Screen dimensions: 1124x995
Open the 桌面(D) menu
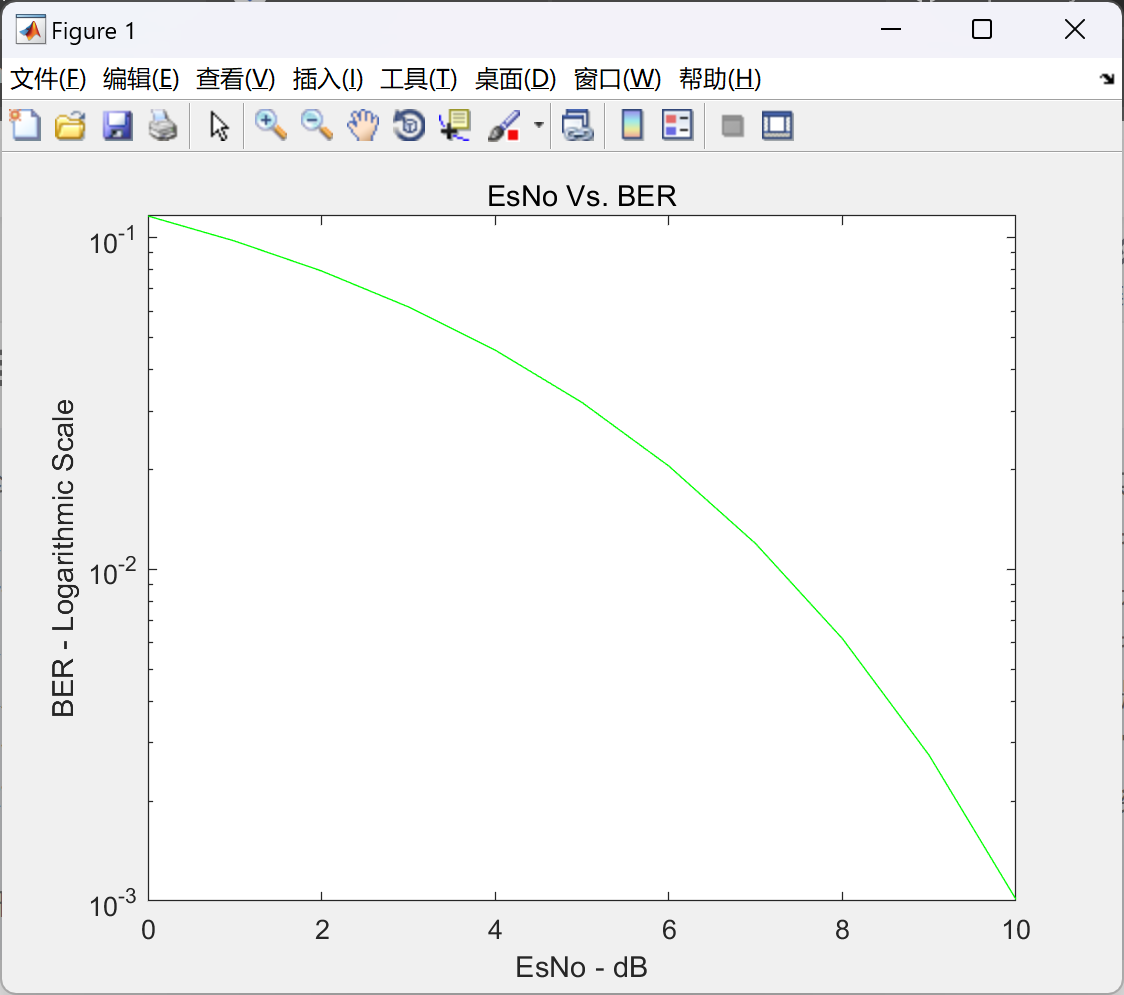tap(515, 79)
